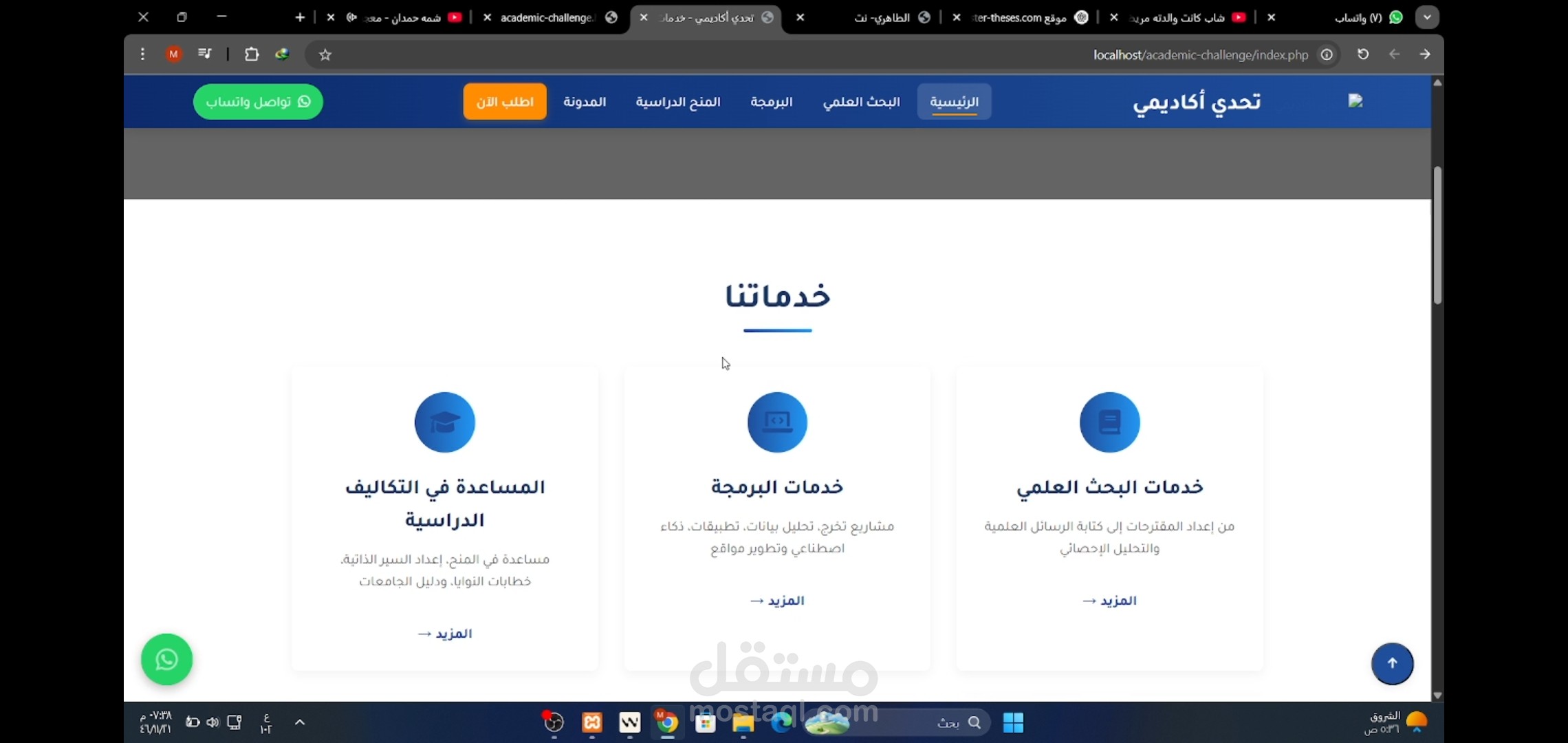
Task: Open المزيد under المساعدة في التكاليف الدراسية
Action: 444,634
